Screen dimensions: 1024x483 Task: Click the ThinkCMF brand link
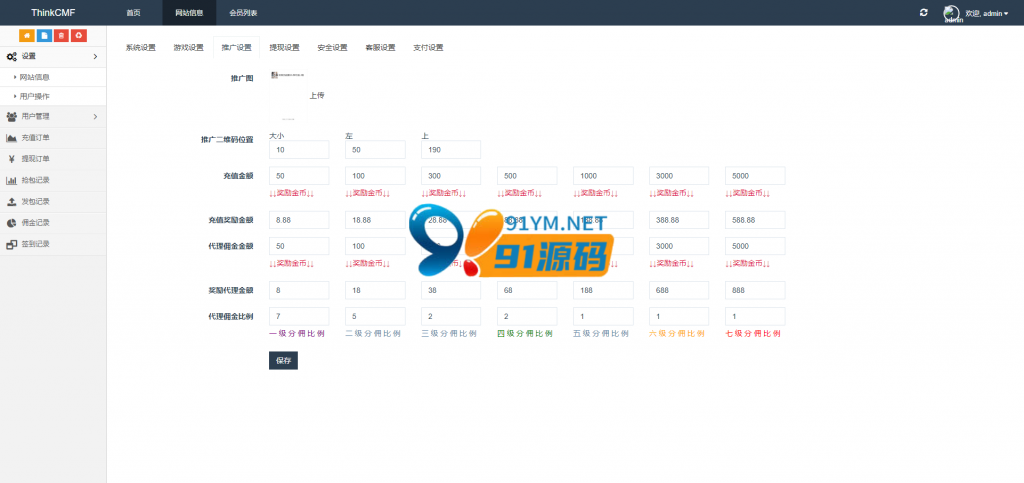(x=53, y=12)
